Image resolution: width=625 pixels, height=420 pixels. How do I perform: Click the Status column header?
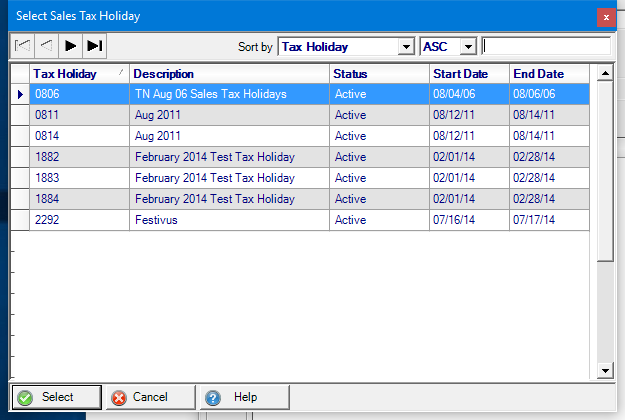pos(379,74)
